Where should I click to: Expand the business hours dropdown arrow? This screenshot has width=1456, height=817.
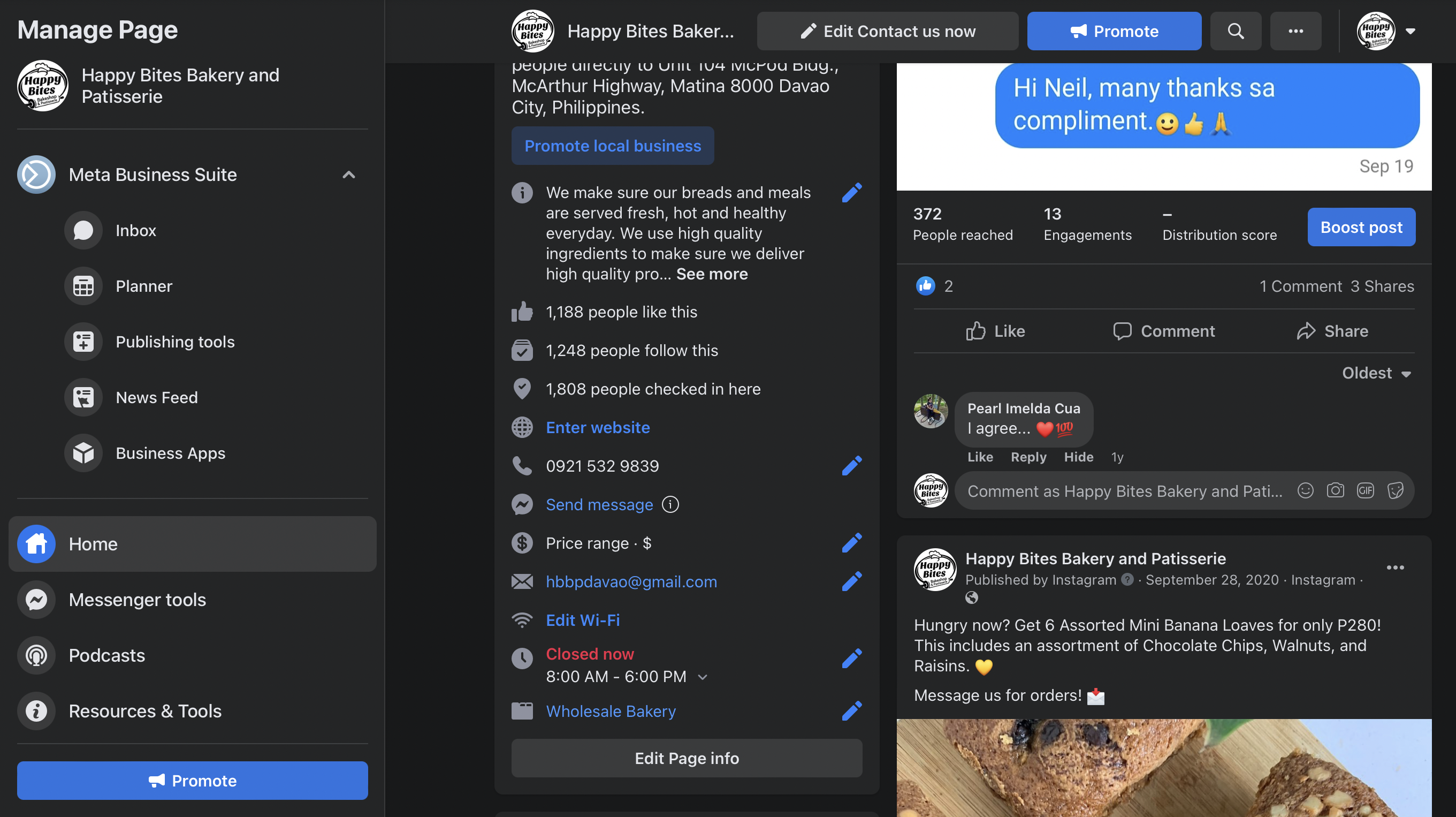click(x=703, y=677)
